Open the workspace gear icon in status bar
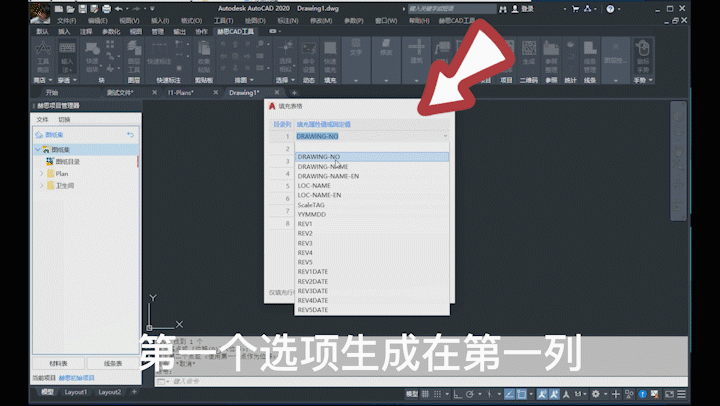720x406 pixels. click(x=596, y=394)
